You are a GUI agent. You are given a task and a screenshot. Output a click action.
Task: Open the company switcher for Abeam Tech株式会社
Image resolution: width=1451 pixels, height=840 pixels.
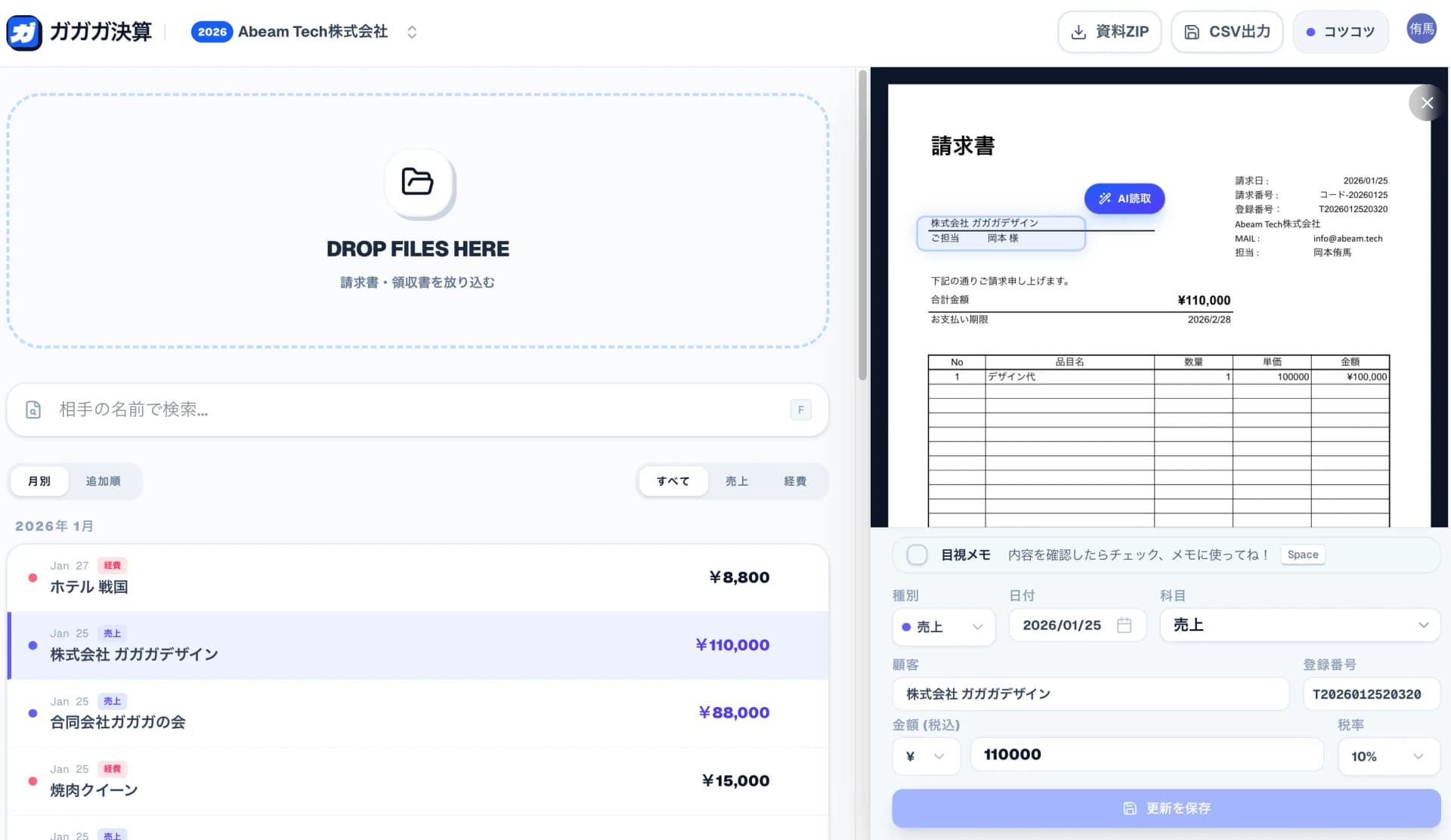tap(412, 32)
